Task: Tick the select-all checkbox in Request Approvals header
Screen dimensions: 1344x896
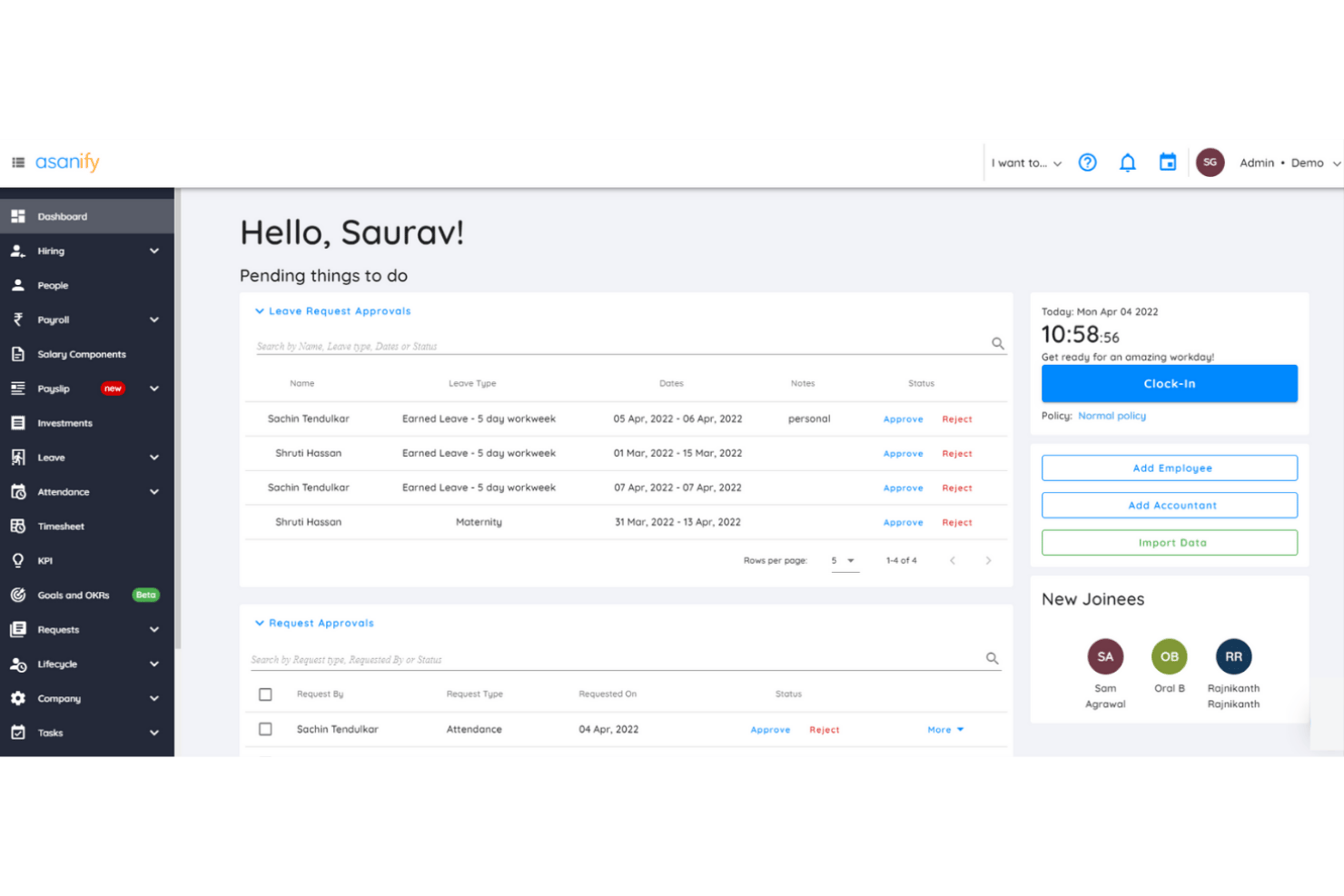Action: point(265,694)
